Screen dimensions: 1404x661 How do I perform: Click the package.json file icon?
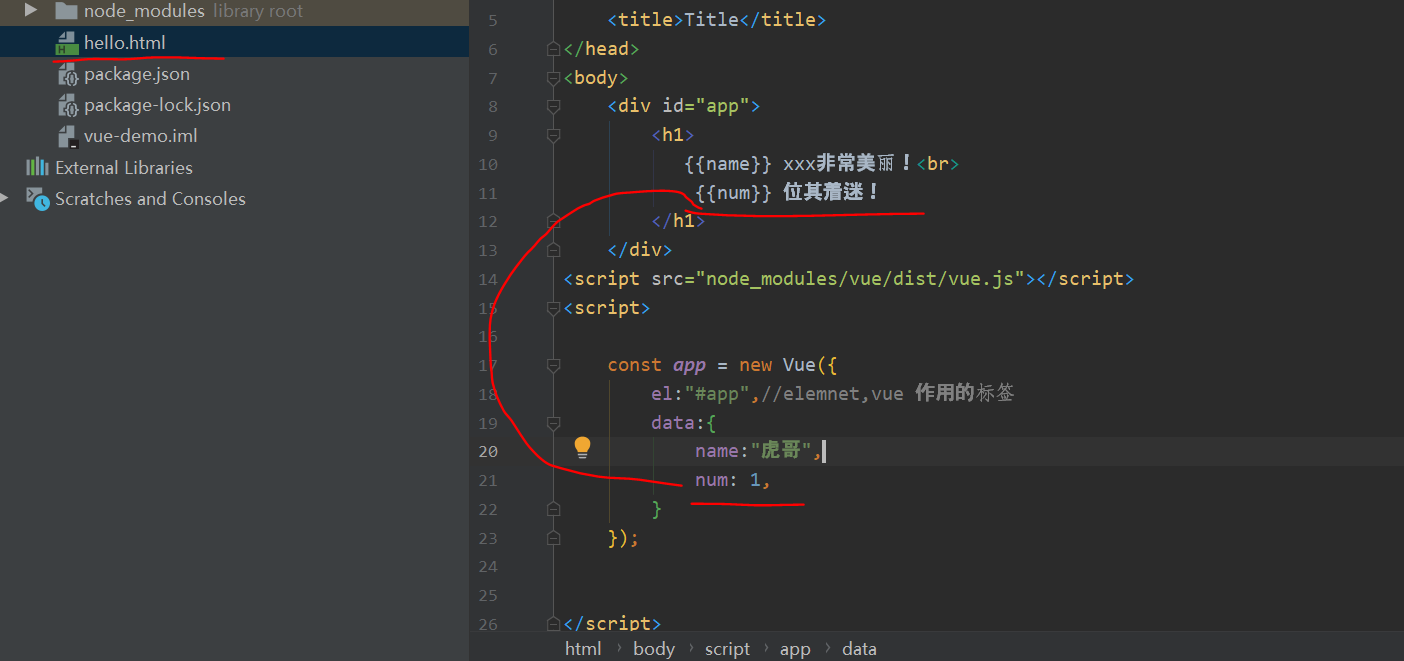tap(67, 74)
